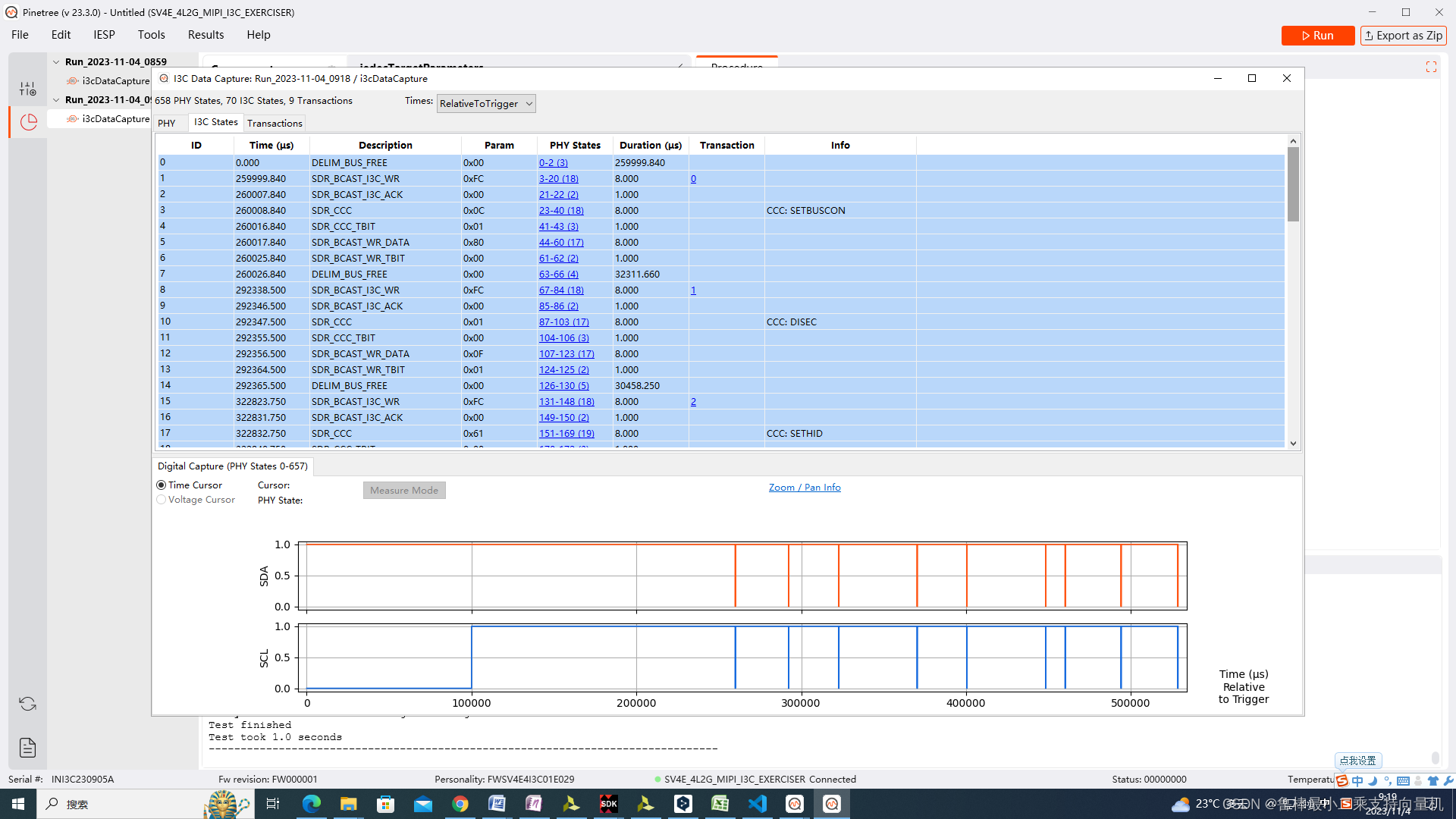The width and height of the screenshot is (1456, 819).
Task: Select the Time Cursor radio button
Action: pyautogui.click(x=162, y=485)
